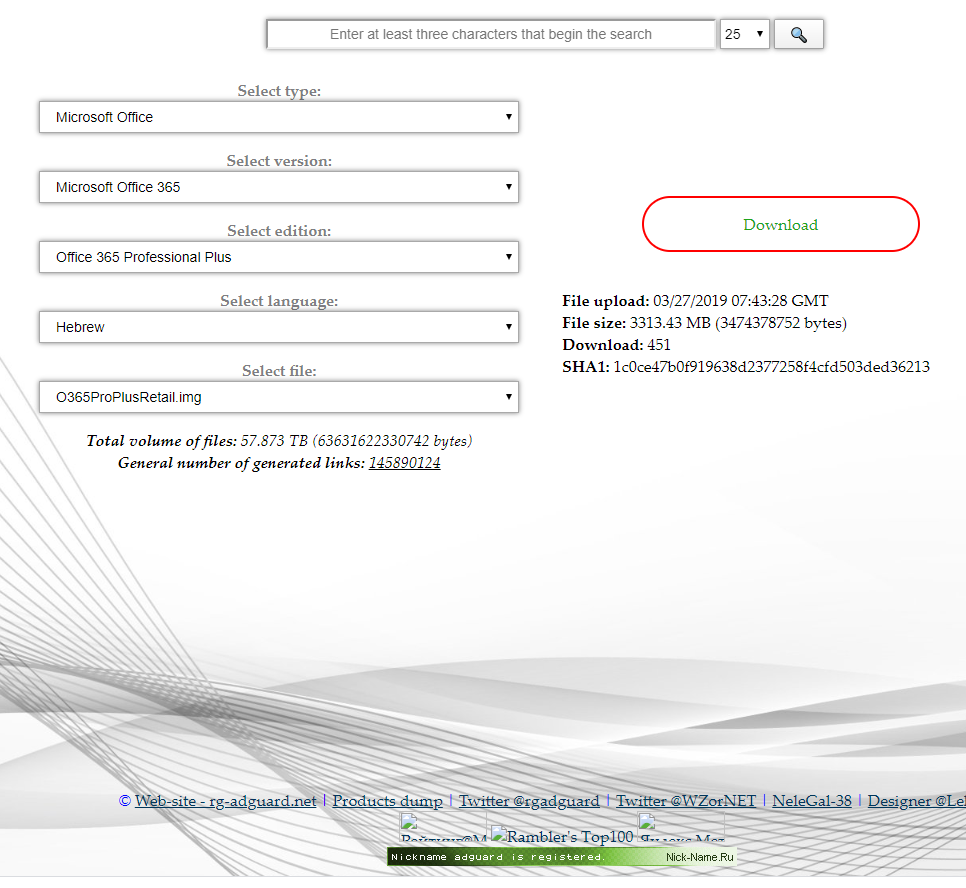Click the "Select version:" label
966x888 pixels.
point(279,161)
